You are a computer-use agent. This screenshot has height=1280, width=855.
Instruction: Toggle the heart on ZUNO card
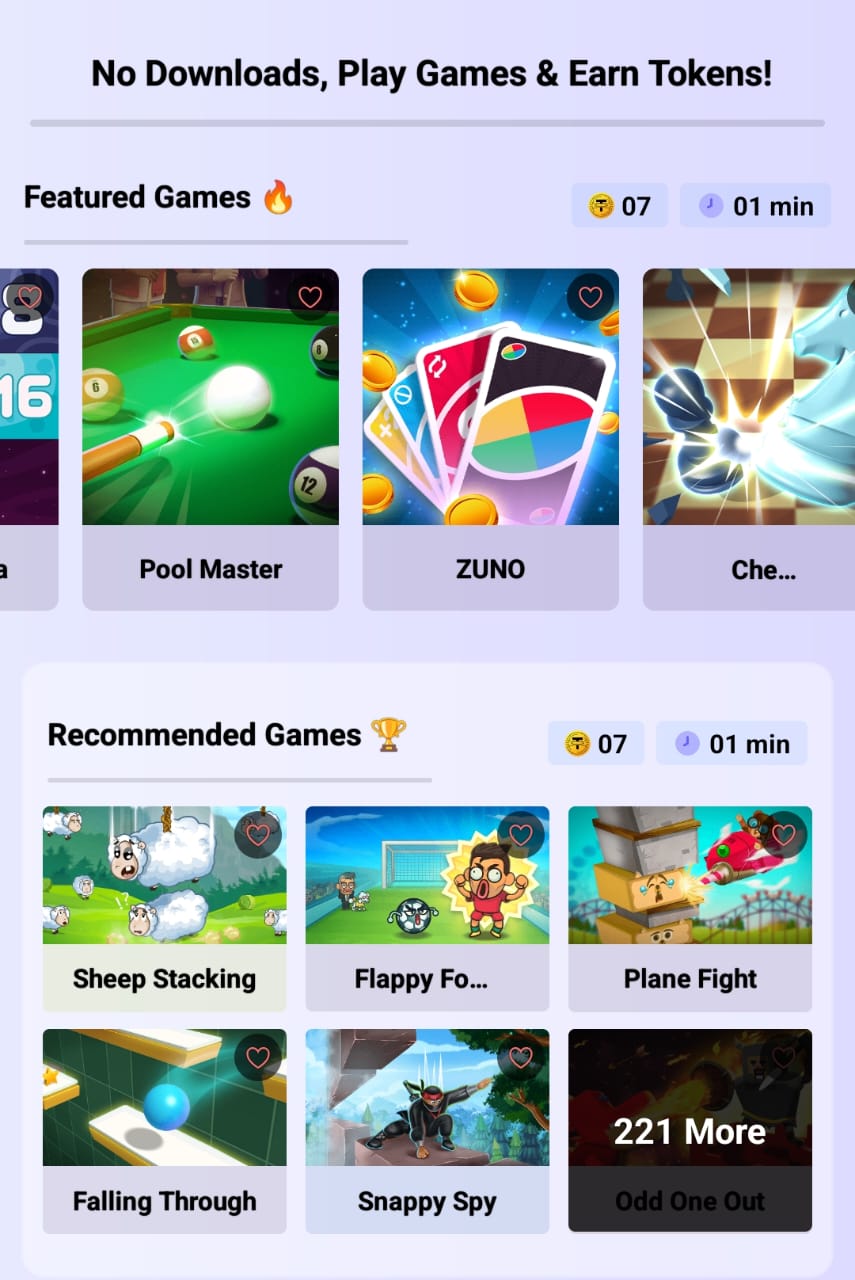pyautogui.click(x=590, y=297)
